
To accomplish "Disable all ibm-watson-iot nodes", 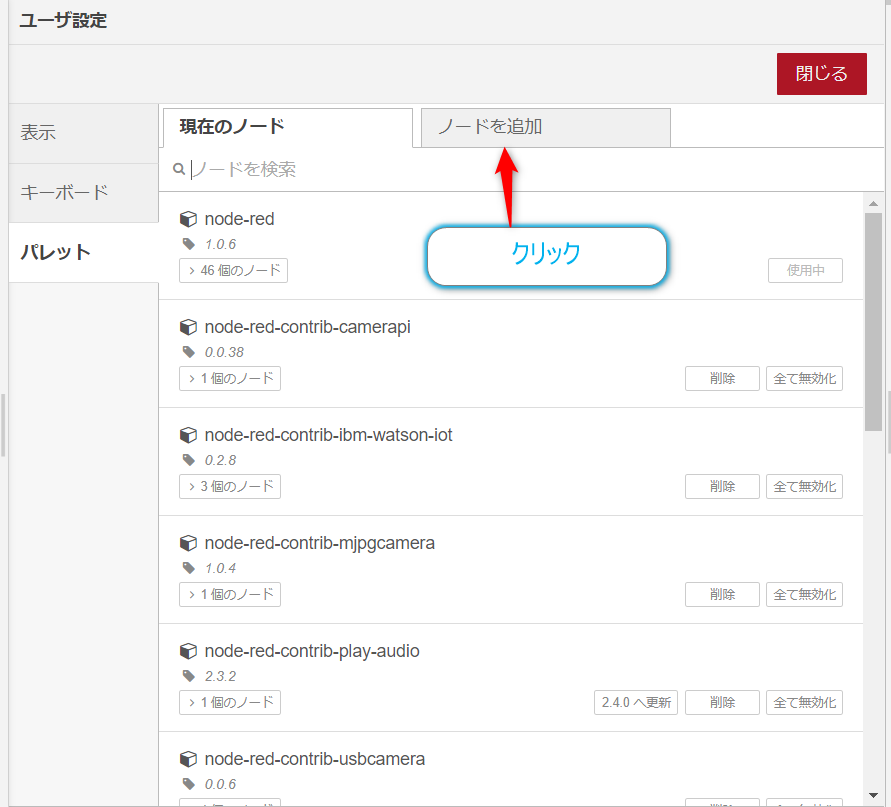I will tap(804, 486).
